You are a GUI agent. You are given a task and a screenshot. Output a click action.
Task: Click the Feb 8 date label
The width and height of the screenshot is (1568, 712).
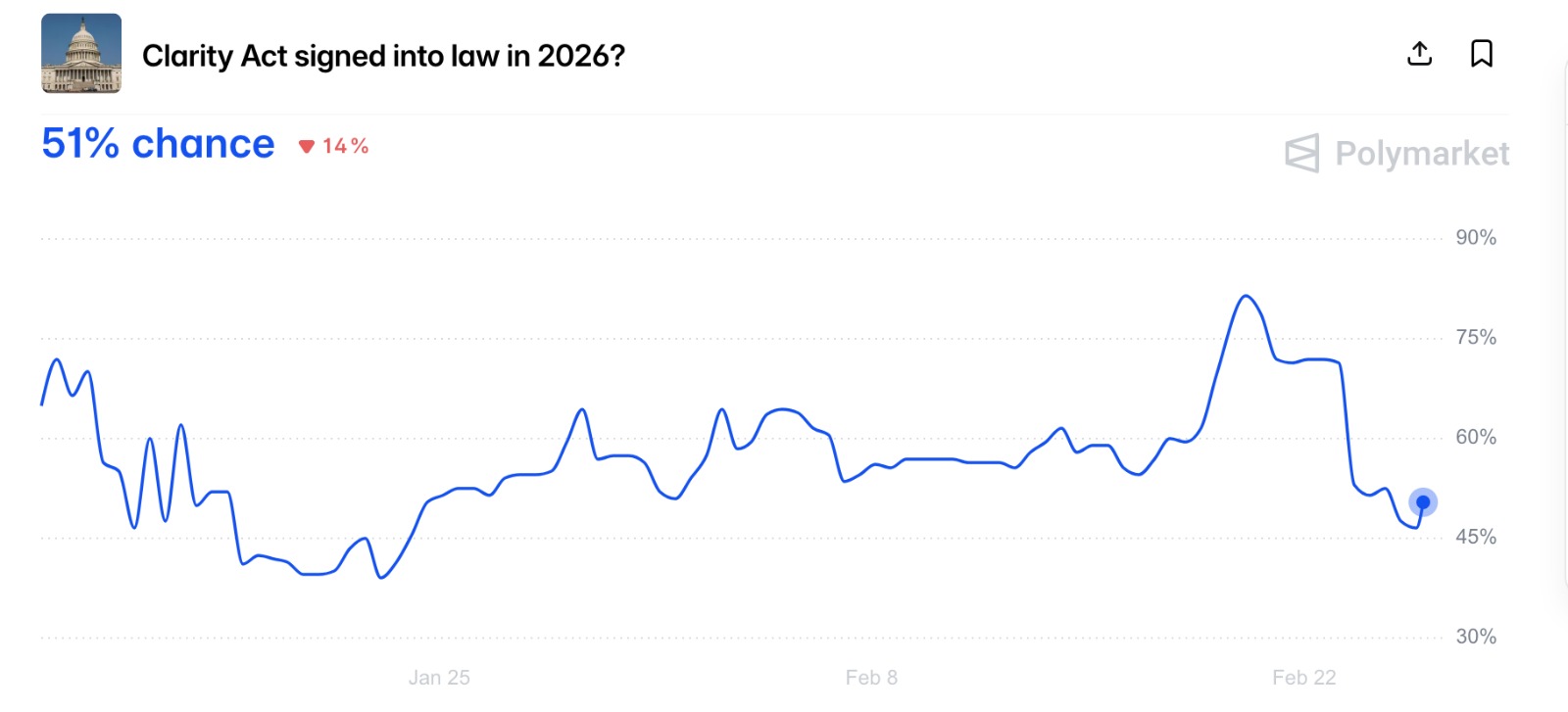point(871,677)
